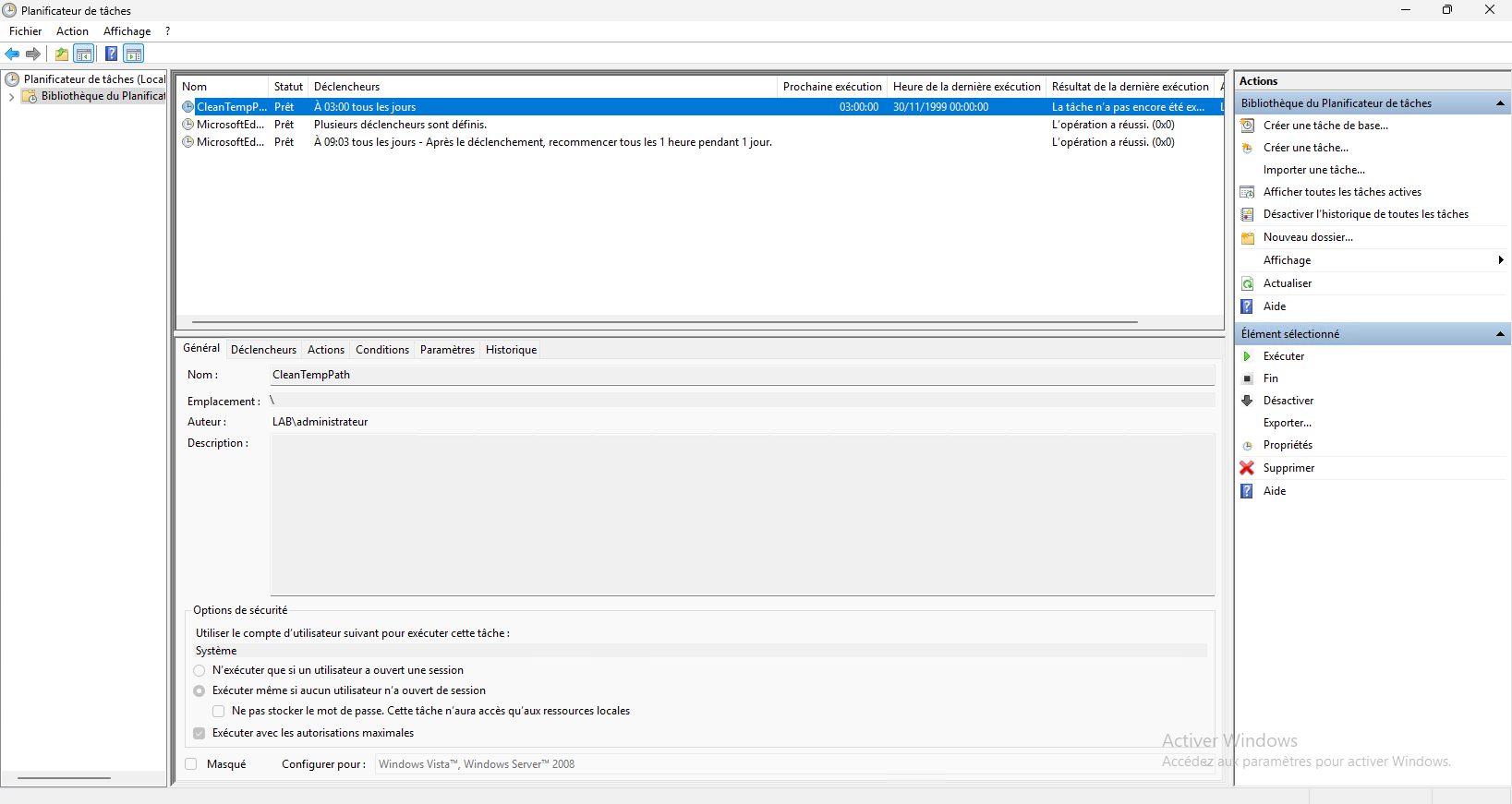Viewport: 1512px width, 804px height.
Task: Click 'Importer une tâche...' link
Action: 1313,170
